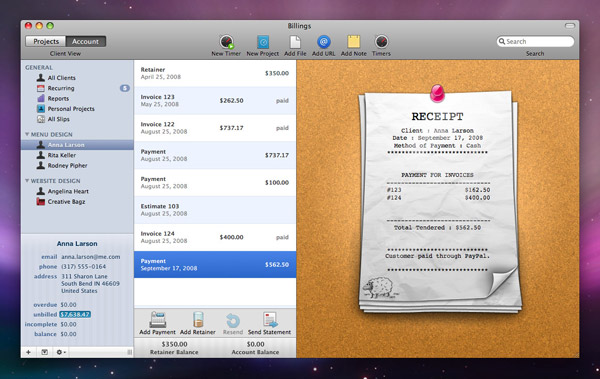The image size is (600, 379).
Task: Click the overdue $0.00 value
Action: [68, 305]
